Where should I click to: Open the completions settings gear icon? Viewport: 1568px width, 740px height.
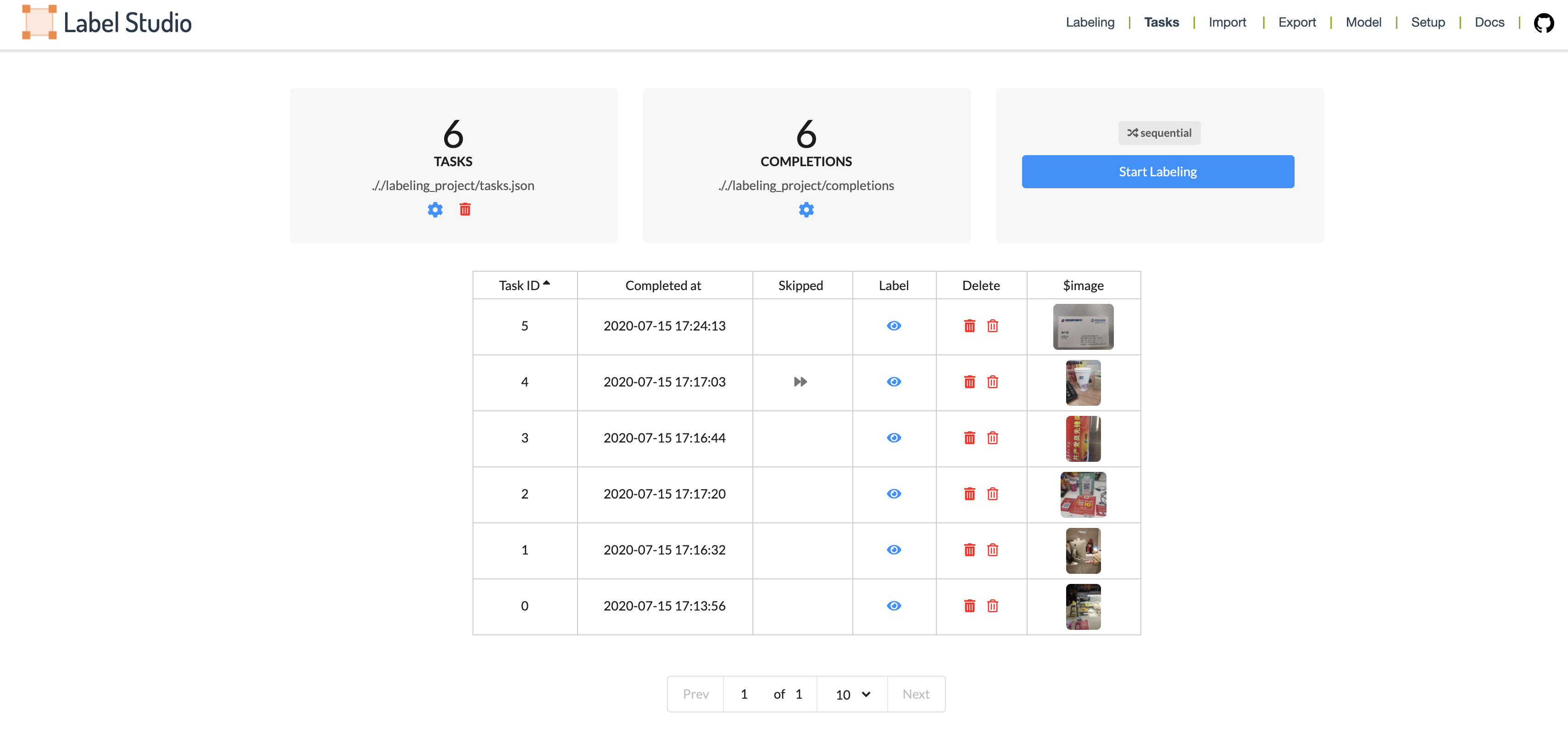click(806, 209)
